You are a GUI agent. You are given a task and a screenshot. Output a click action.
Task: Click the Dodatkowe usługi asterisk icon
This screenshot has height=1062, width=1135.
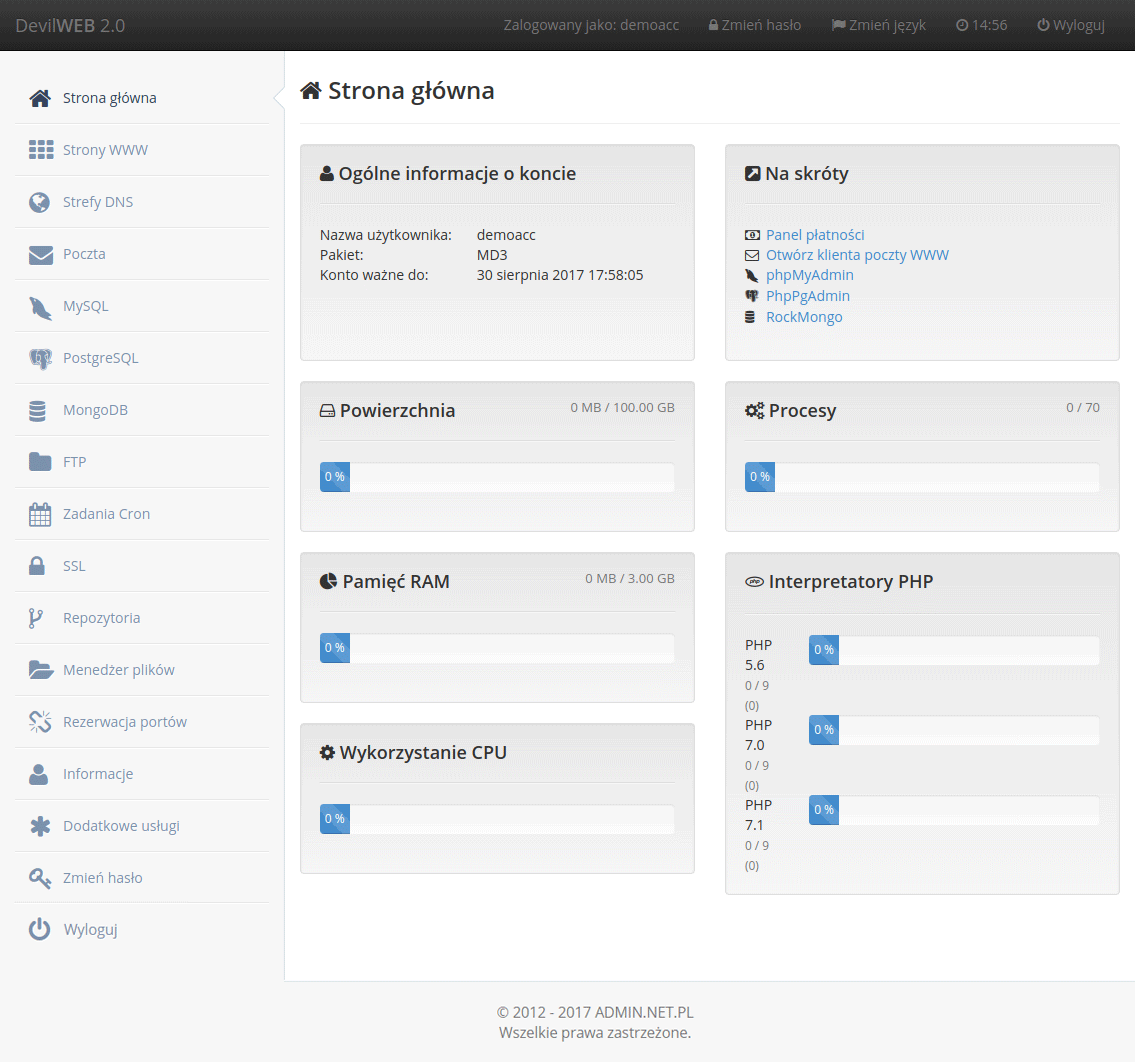coord(40,827)
